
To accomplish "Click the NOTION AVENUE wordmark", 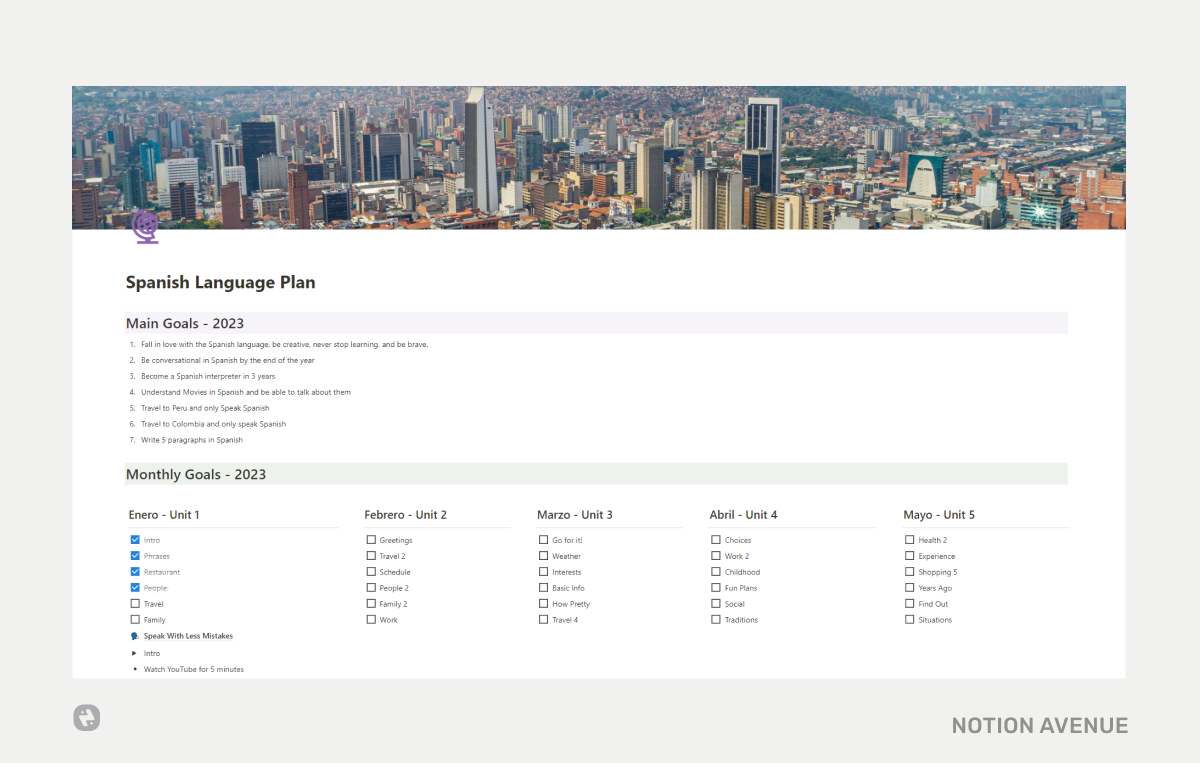I will 1039,725.
